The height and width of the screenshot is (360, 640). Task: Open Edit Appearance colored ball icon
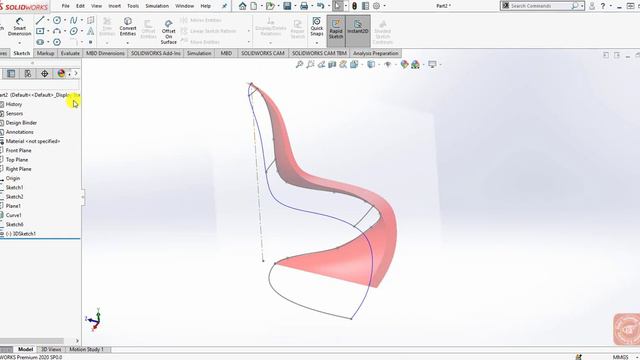pos(404,64)
